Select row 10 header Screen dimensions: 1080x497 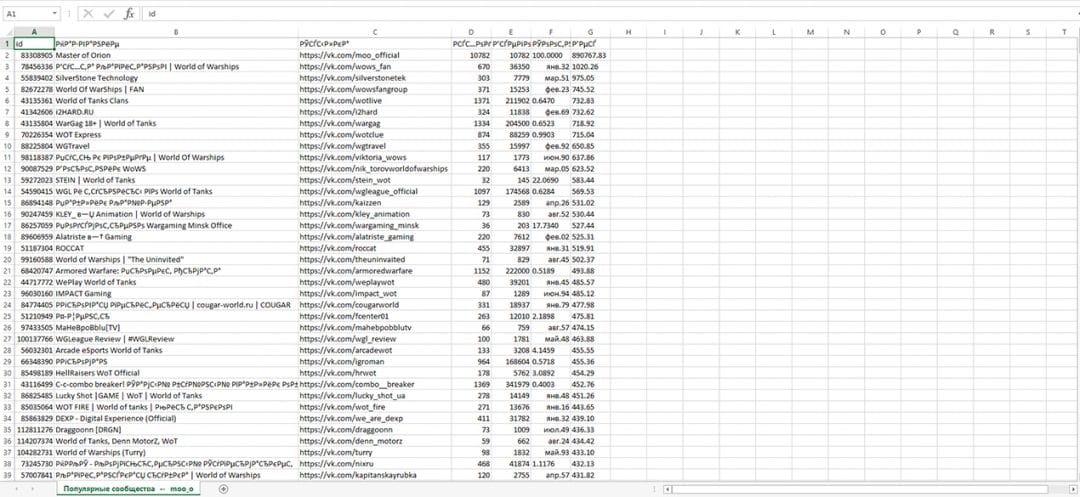pyautogui.click(x=7, y=146)
